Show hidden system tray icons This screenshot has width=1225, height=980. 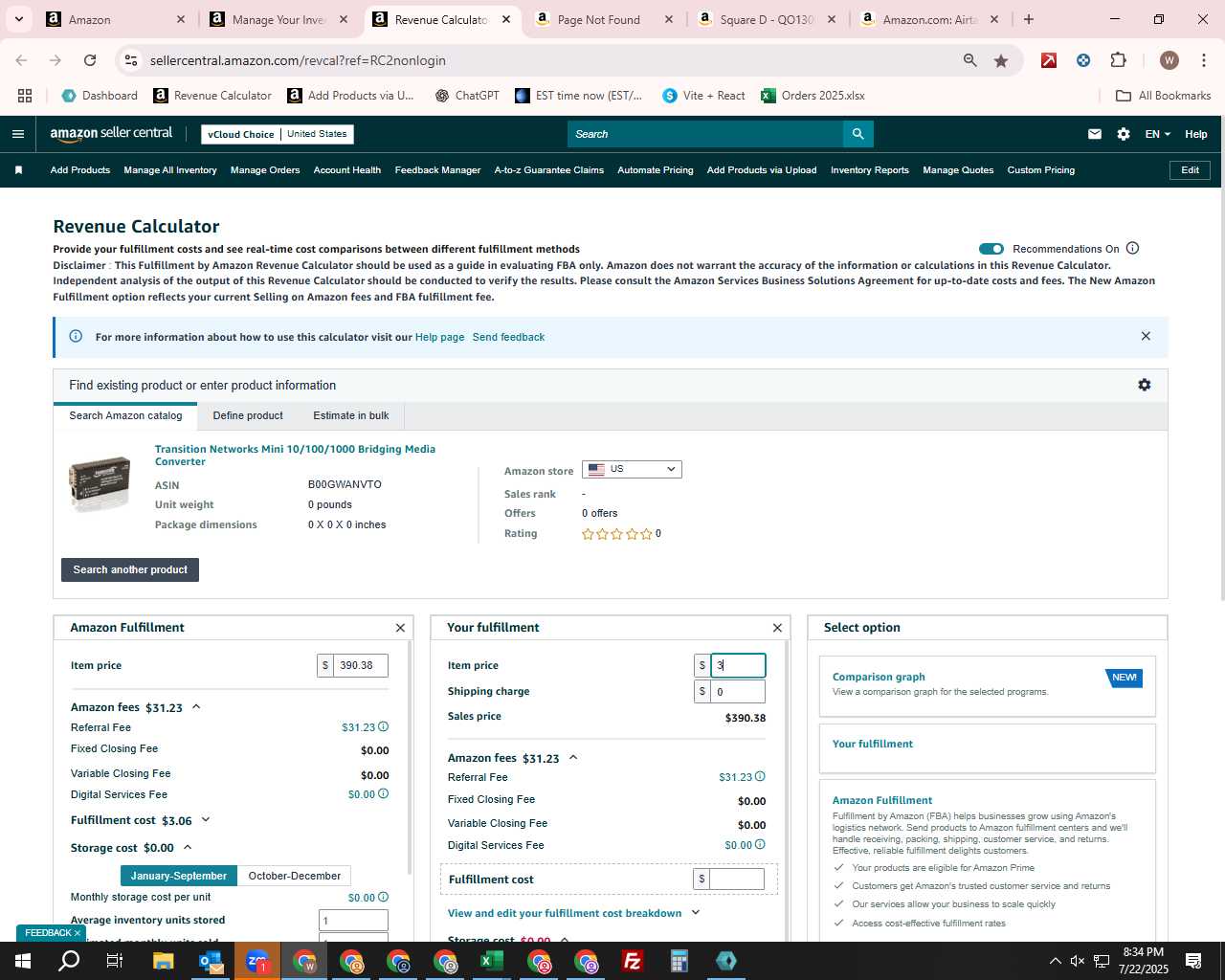[1055, 961]
